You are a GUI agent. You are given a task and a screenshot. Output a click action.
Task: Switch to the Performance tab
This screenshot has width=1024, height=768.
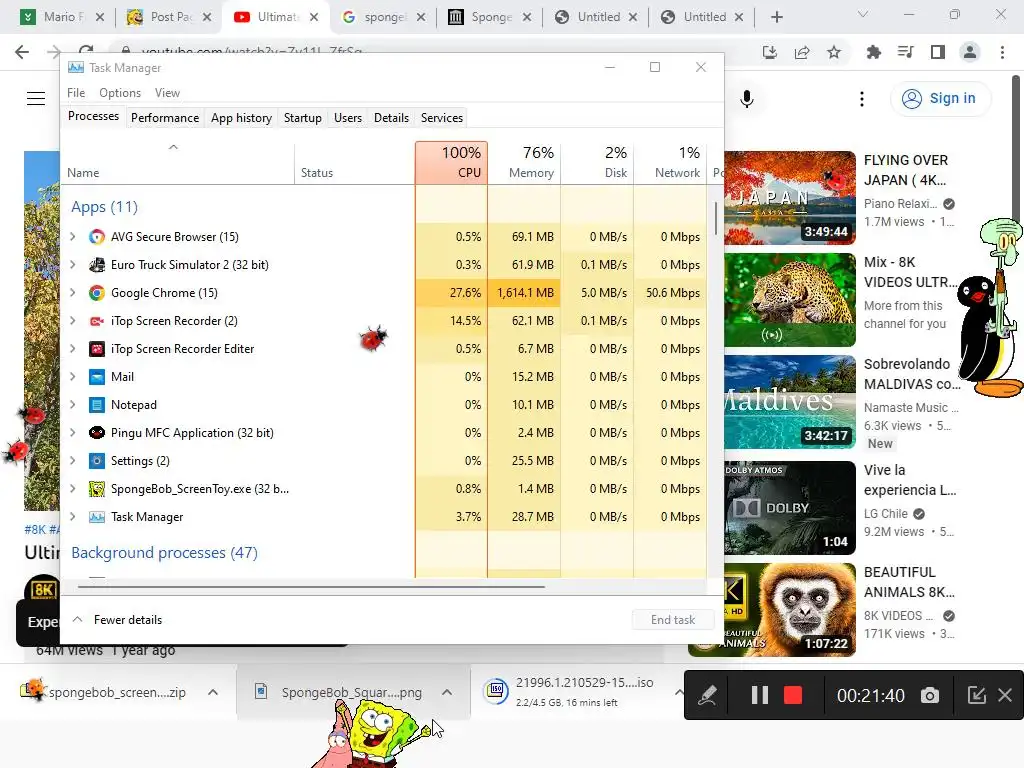(165, 118)
